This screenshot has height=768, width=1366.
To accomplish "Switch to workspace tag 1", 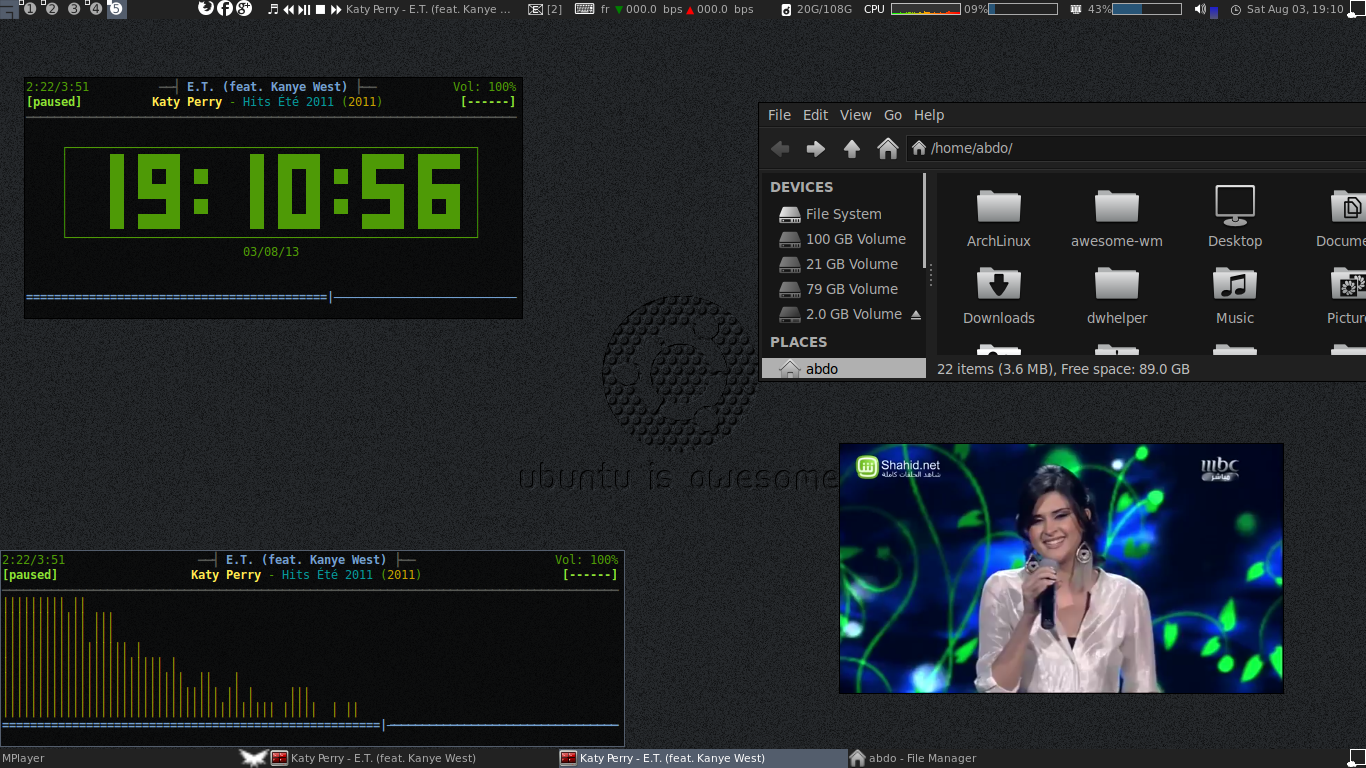I will [29, 9].
